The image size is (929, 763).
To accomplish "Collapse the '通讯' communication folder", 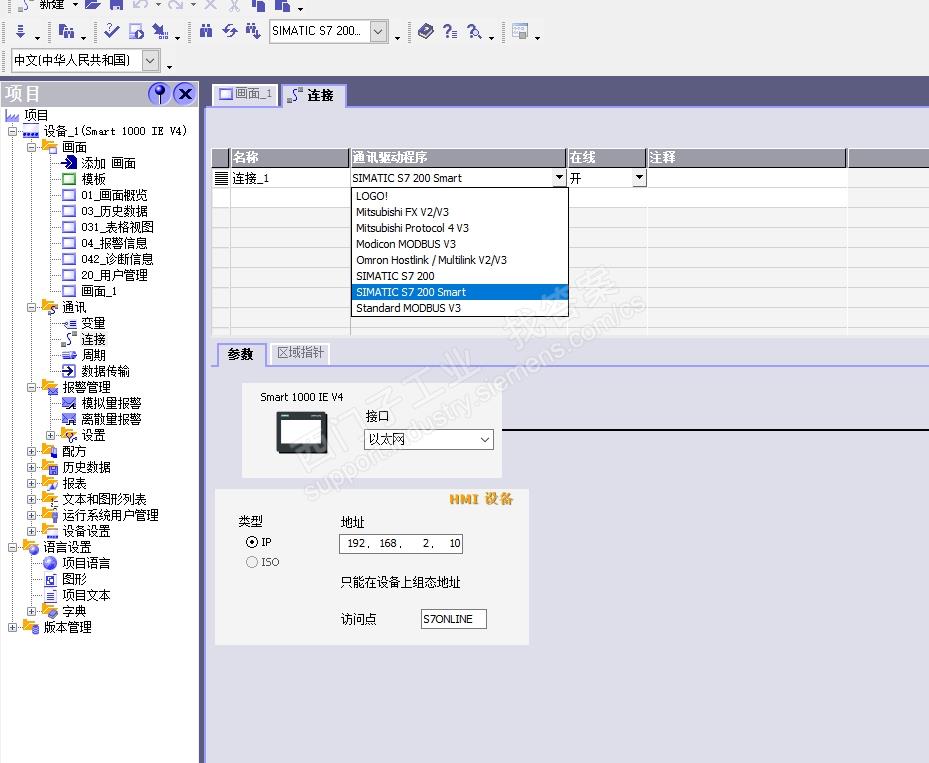I will [31, 307].
